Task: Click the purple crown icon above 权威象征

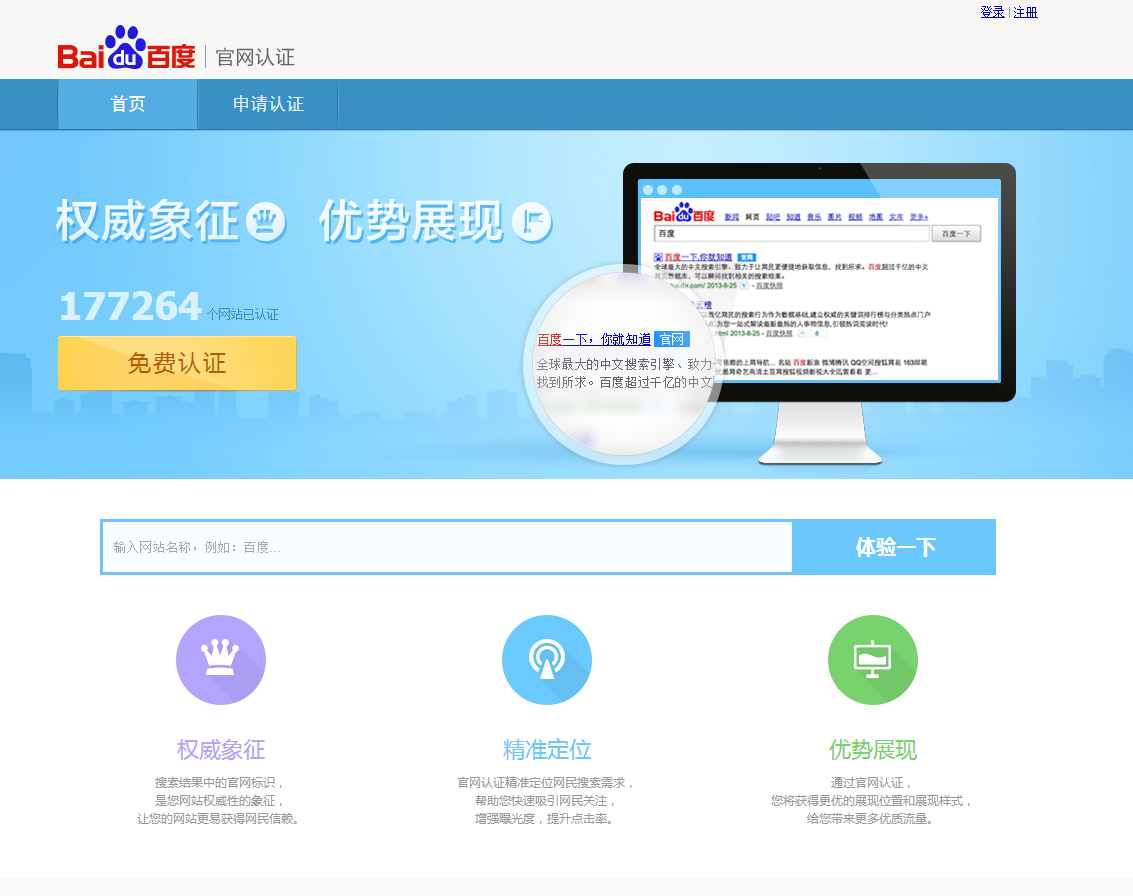Action: (221, 659)
